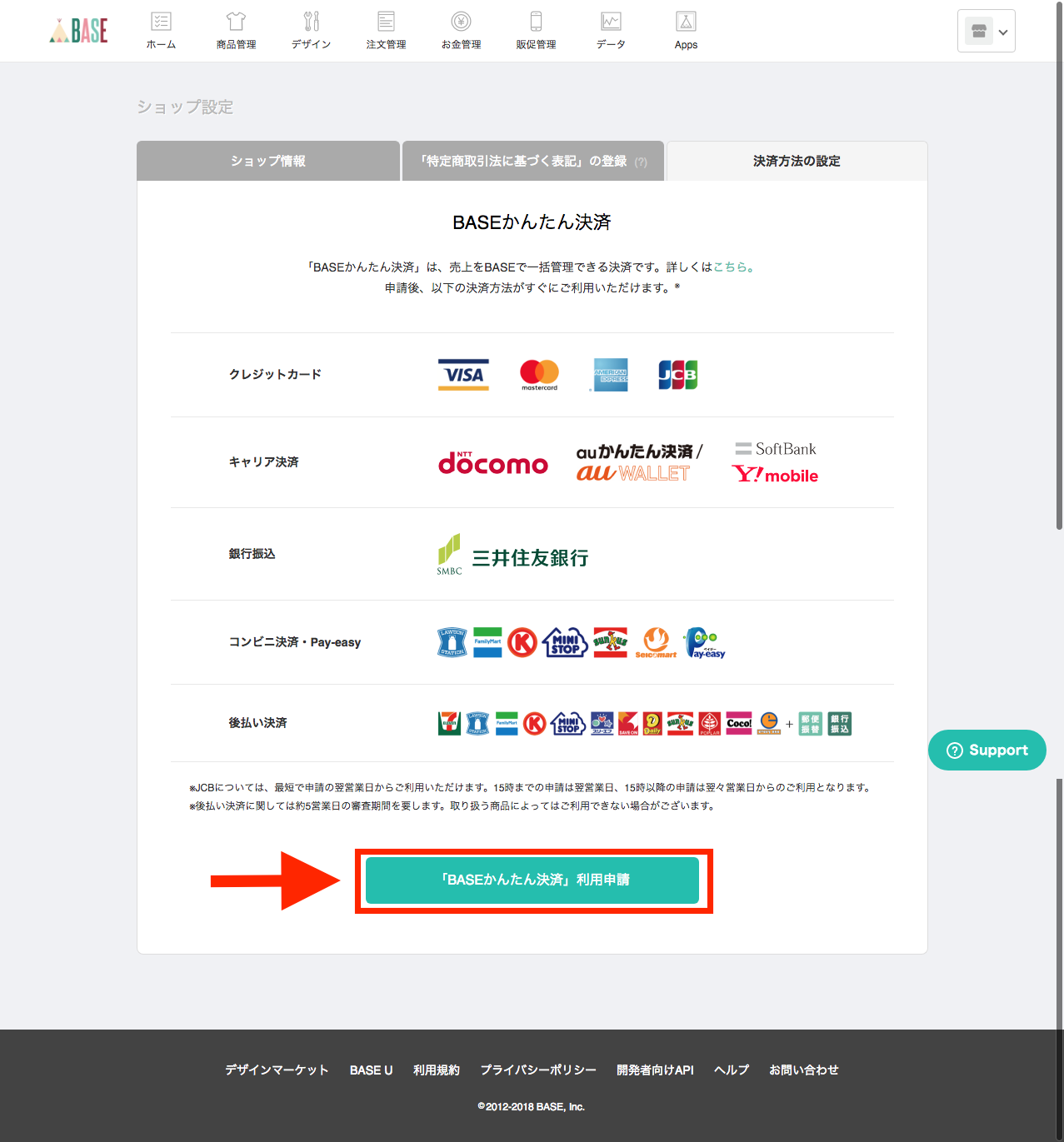Open the 利用規約 footer link

(436, 1070)
